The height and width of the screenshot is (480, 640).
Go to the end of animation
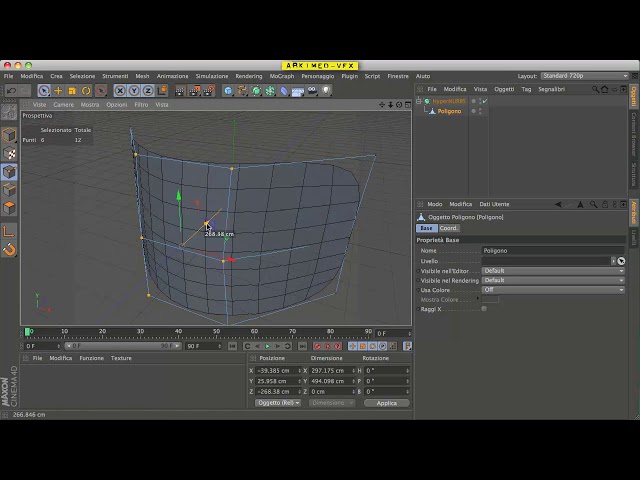tap(302, 346)
